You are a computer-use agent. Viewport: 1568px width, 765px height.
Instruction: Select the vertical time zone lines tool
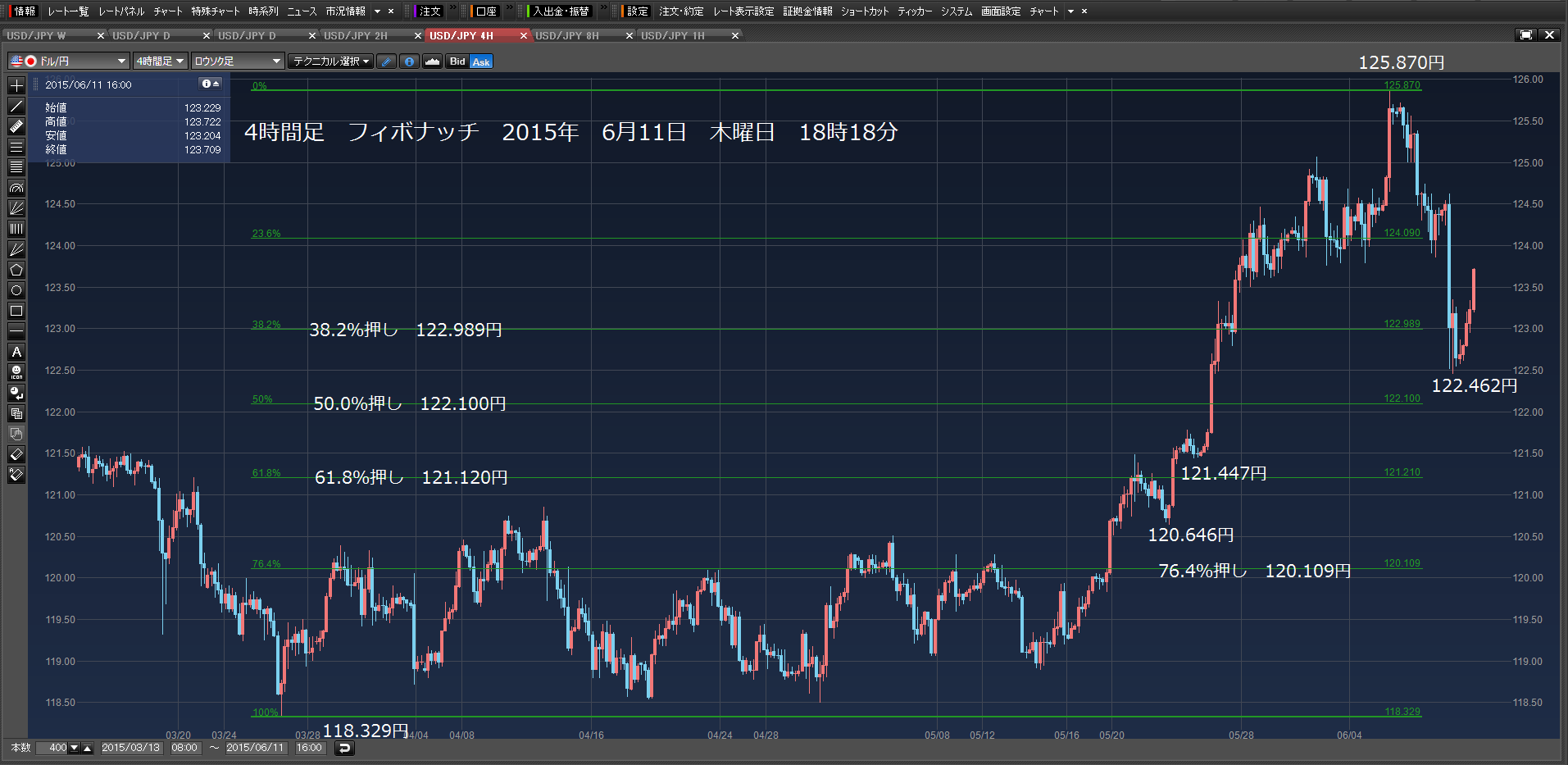click(16, 229)
